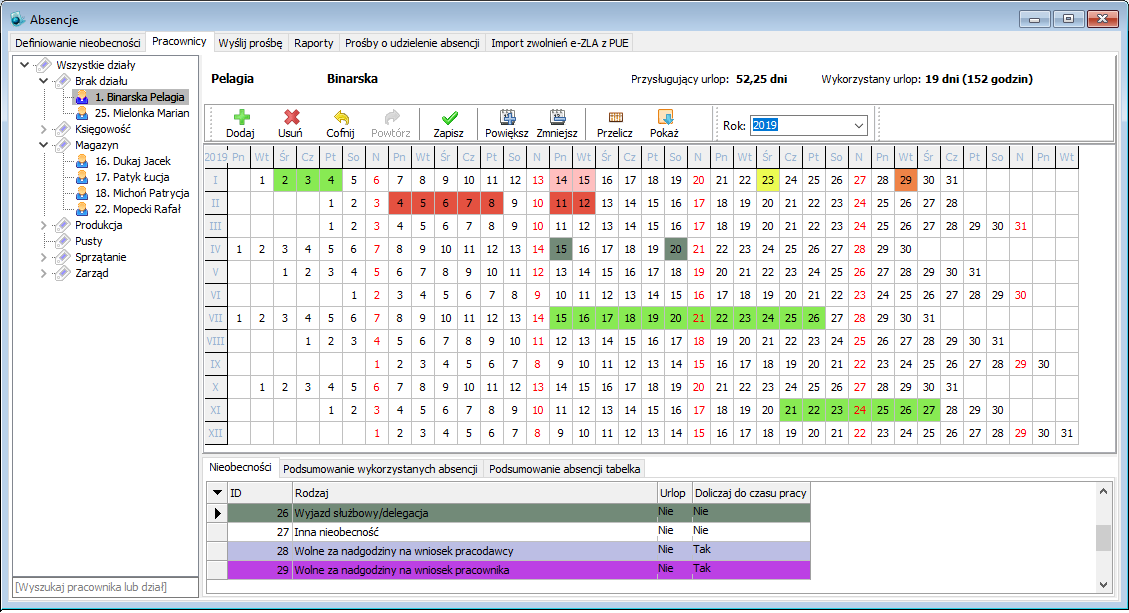This screenshot has height=613, width=1129.
Task: Open the Raporty tab
Action: pos(314,43)
